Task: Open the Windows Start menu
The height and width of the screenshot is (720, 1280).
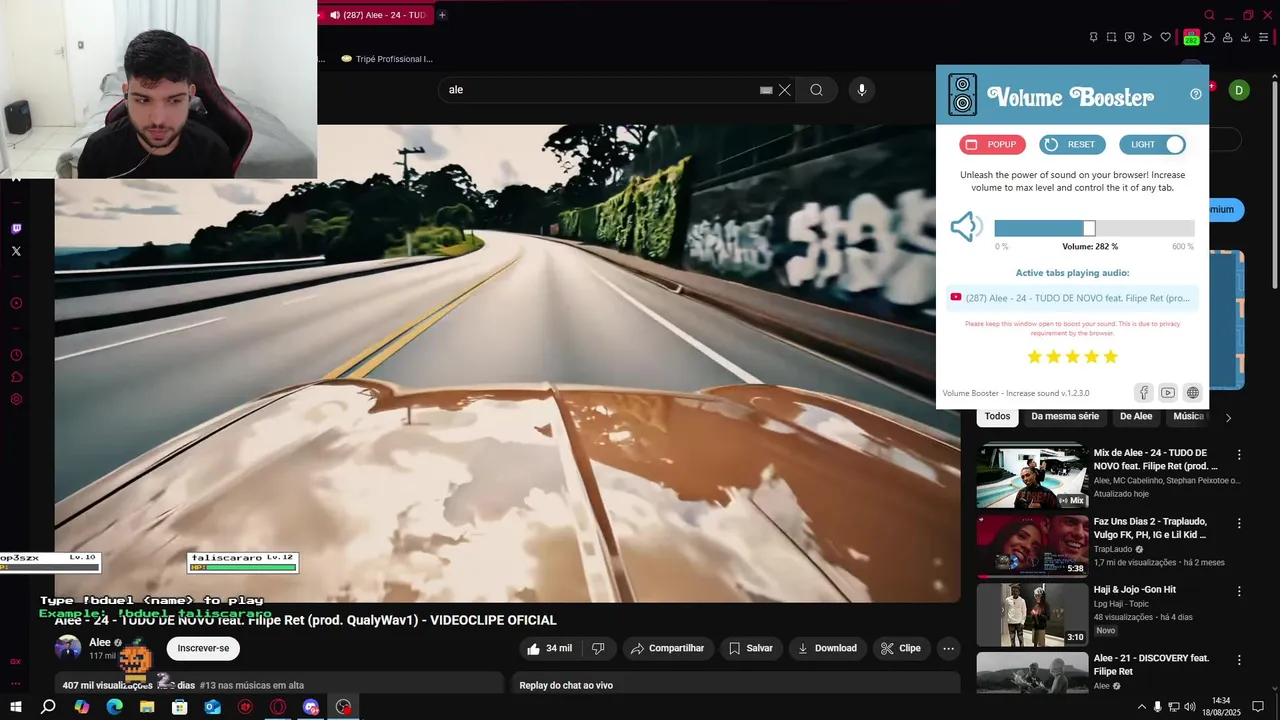Action: [x=16, y=707]
